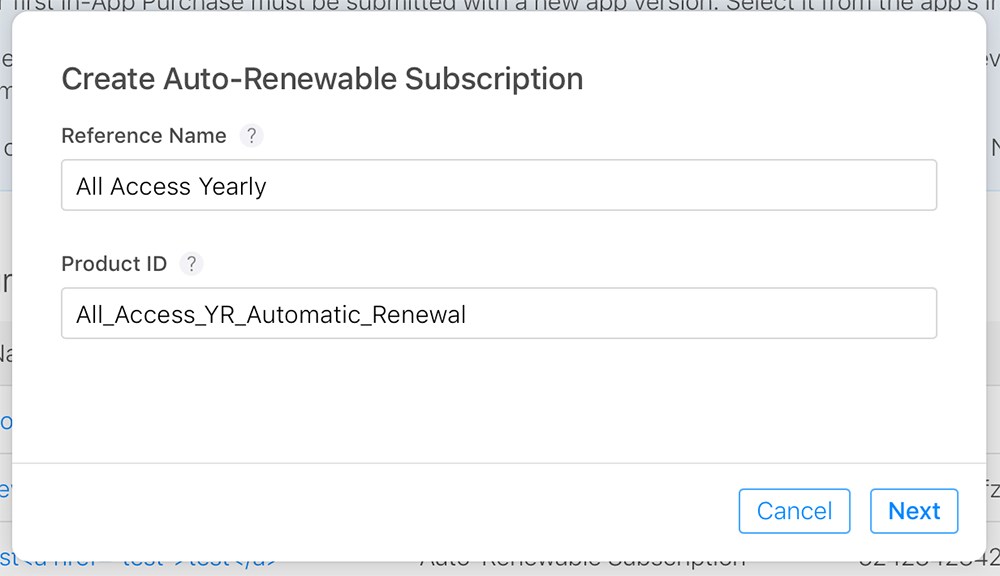Click the blank dialog area below Product ID
Screen dimensions: 1000x576
[x=499, y=401]
